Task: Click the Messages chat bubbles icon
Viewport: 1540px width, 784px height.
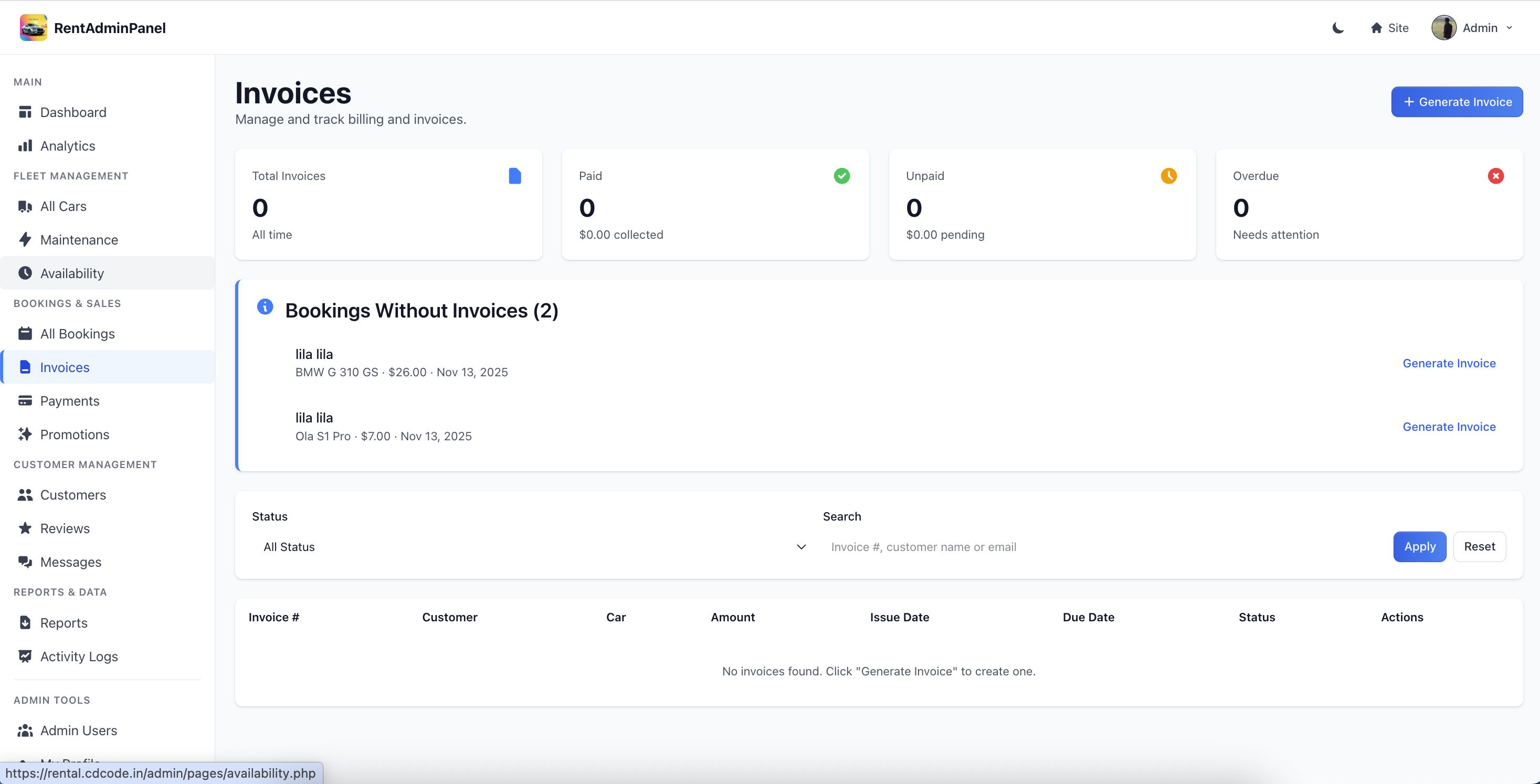Action: (x=25, y=561)
